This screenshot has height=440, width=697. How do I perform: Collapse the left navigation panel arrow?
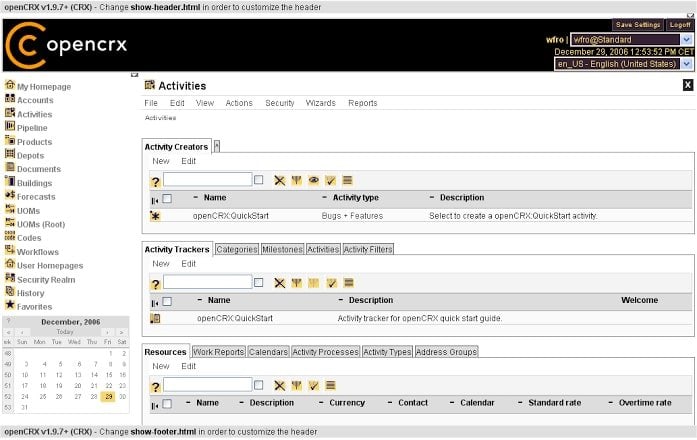[x=134, y=75]
